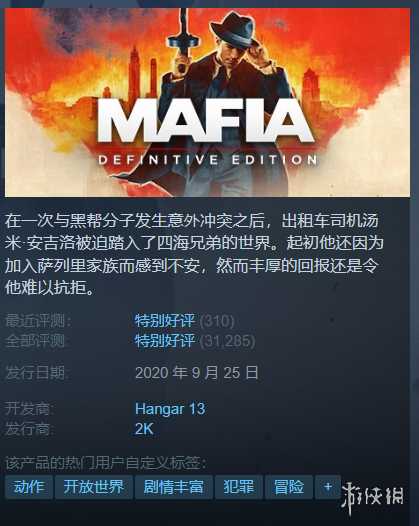Viewport: 419px width, 526px height.
Task: Click the game description paragraph
Action: 193,254
